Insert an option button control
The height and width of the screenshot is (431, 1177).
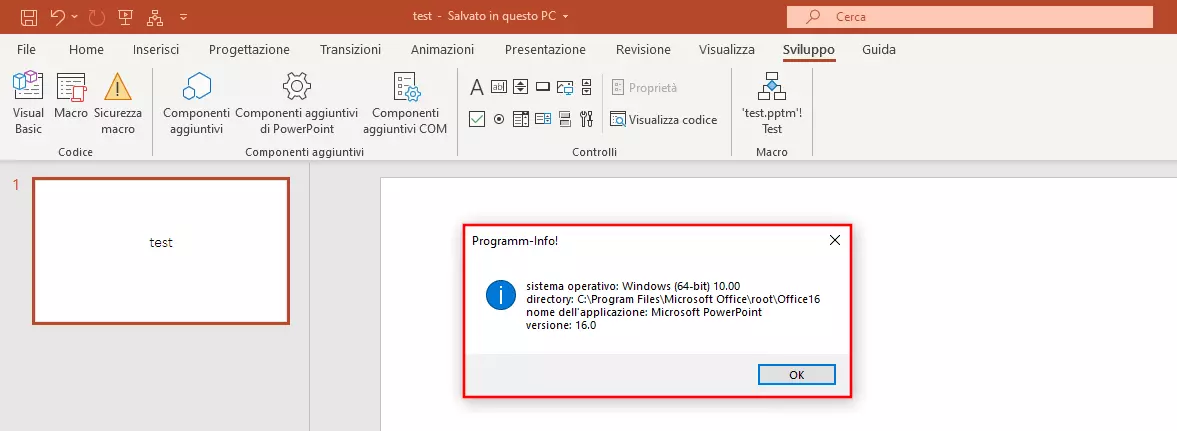pos(499,119)
